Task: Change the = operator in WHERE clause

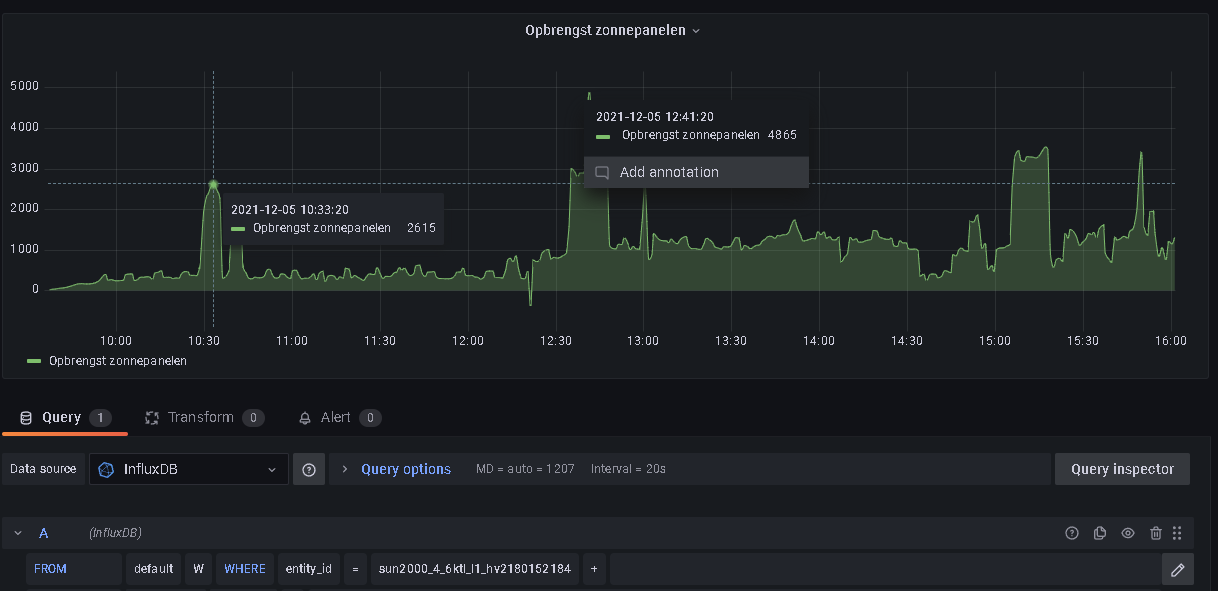Action: point(355,568)
